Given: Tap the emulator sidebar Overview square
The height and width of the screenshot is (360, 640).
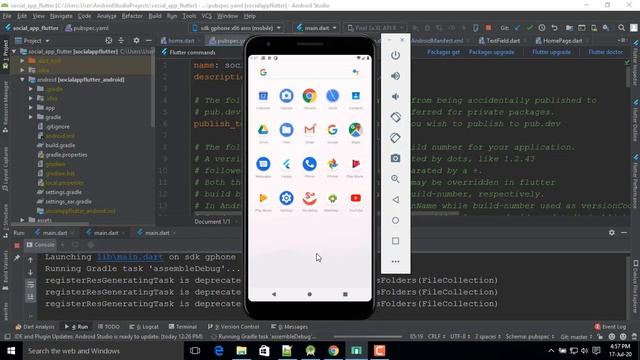Looking at the screenshot, I should (x=395, y=241).
